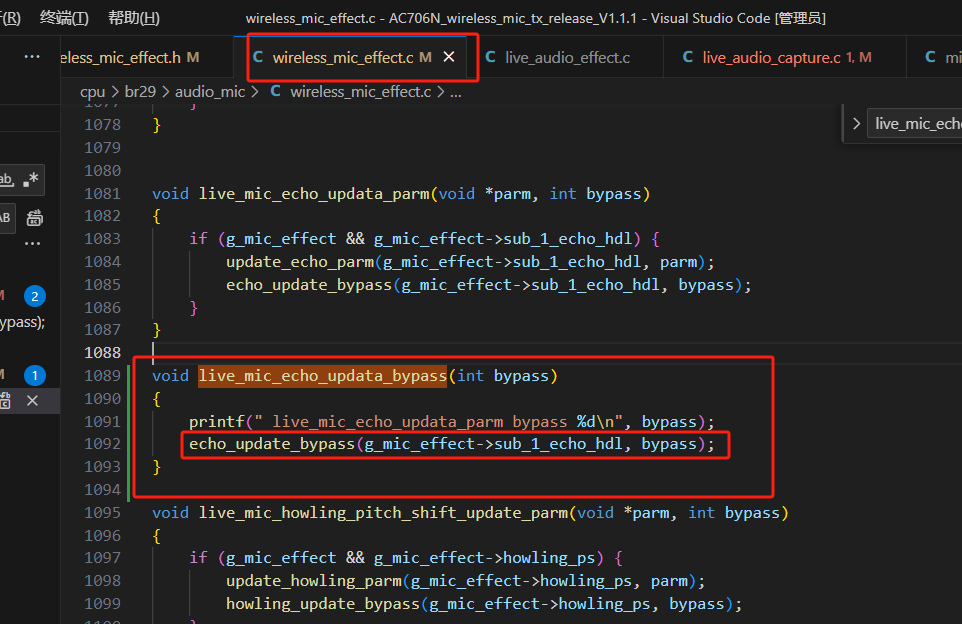
Task: Click the blue badge showing 1 result
Action: point(35,375)
